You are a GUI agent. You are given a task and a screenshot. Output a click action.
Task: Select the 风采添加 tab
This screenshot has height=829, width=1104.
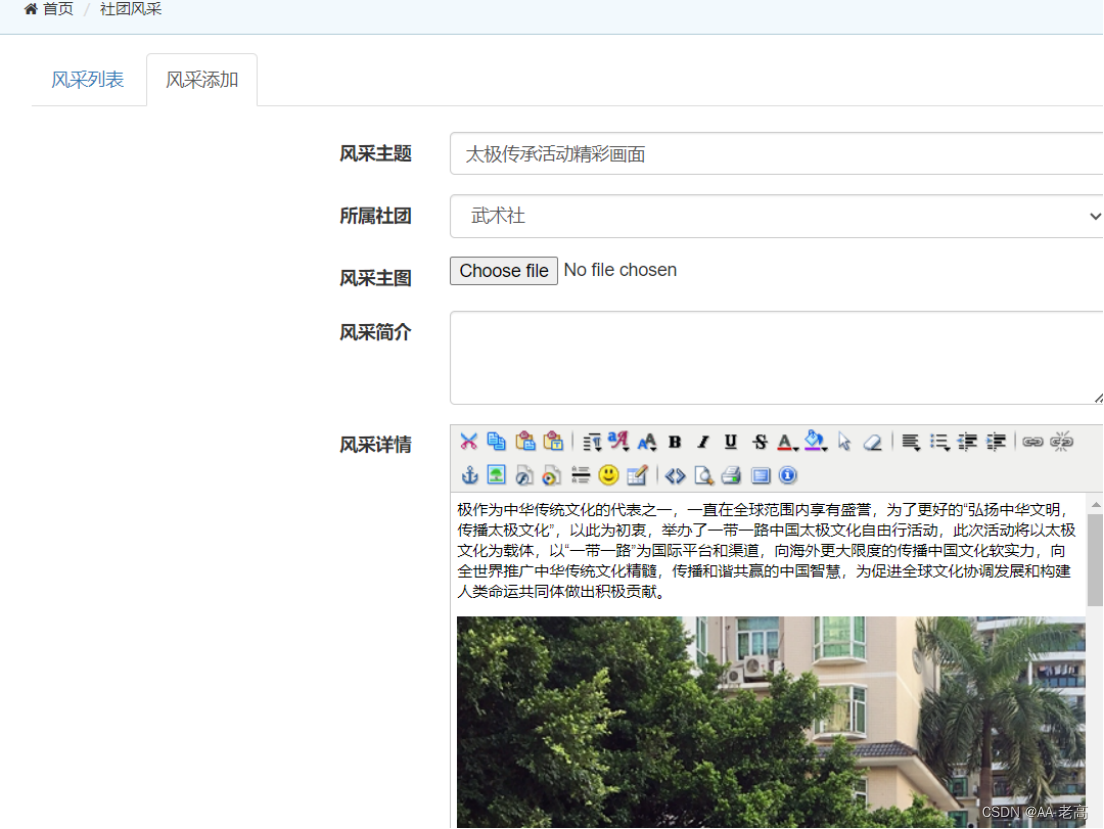coord(202,80)
